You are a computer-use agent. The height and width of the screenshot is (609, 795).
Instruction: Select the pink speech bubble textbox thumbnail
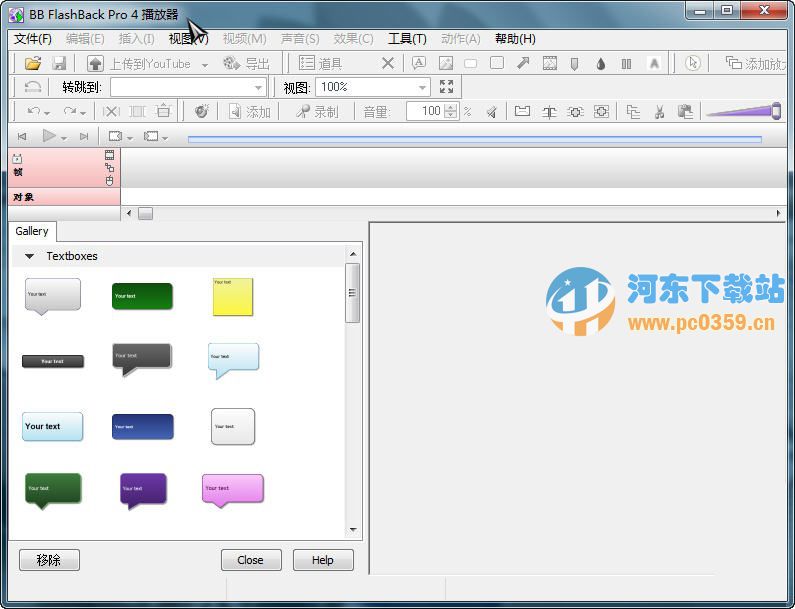(233, 491)
